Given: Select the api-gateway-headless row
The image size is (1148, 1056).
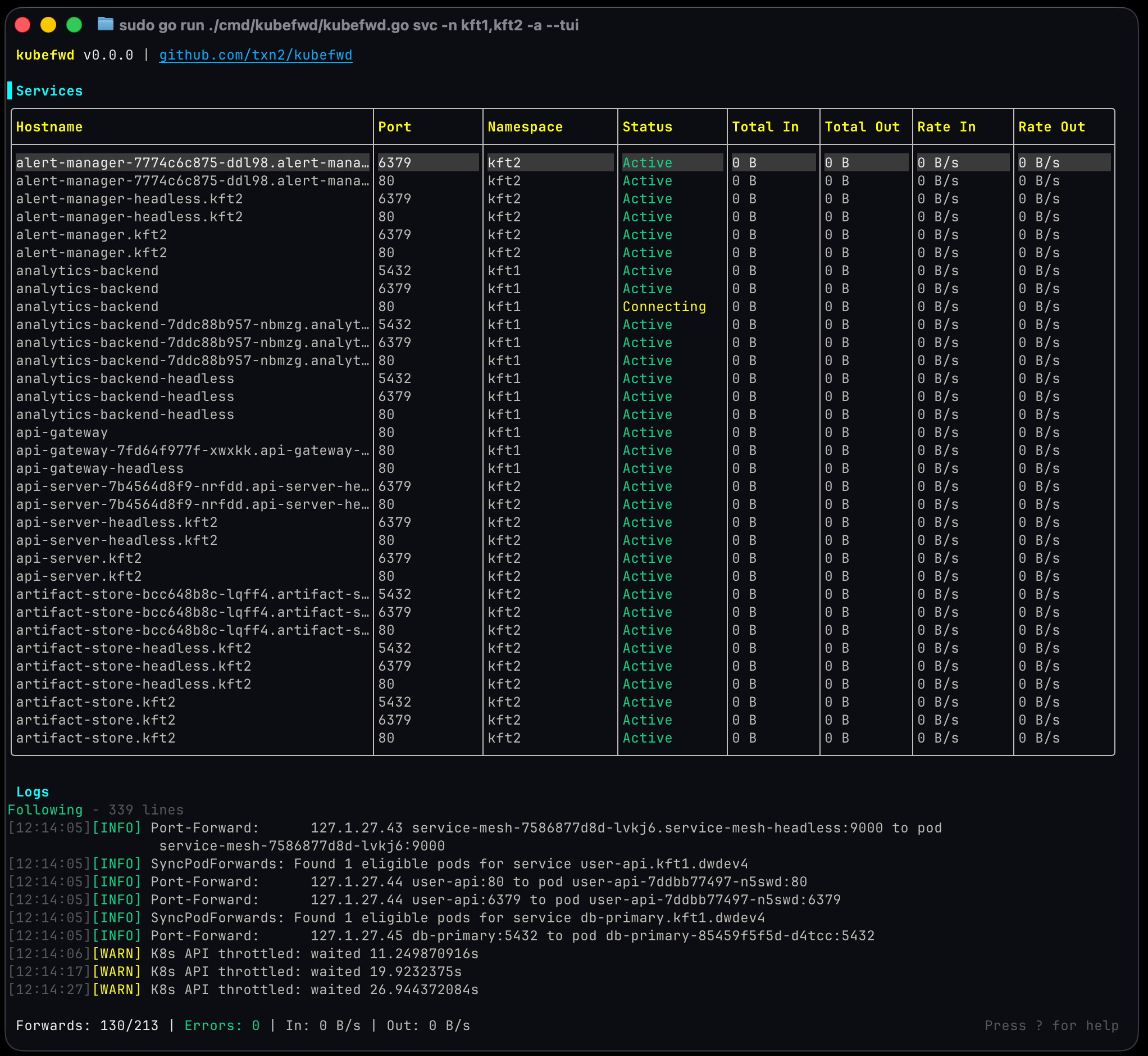Looking at the screenshot, I should point(100,468).
